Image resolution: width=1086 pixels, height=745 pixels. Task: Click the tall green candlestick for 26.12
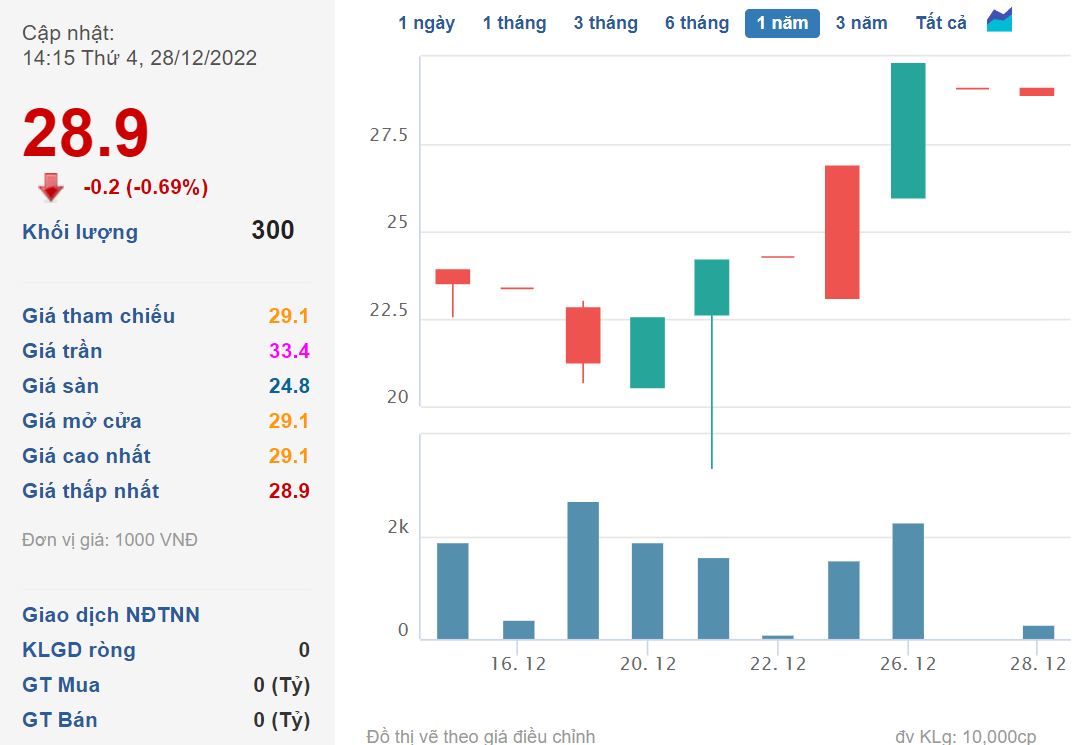[907, 130]
